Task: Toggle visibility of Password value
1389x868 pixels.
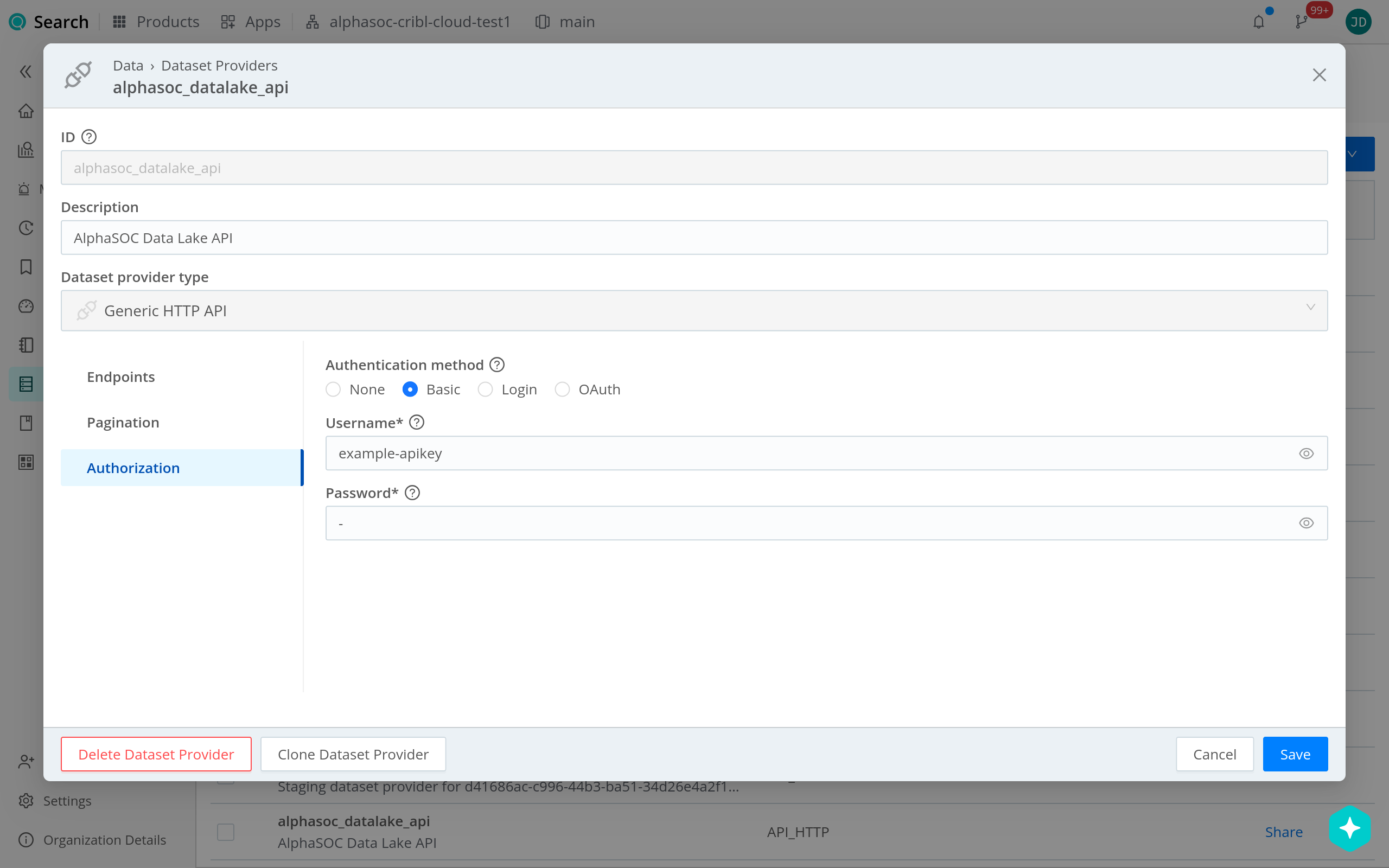Action: (1307, 523)
